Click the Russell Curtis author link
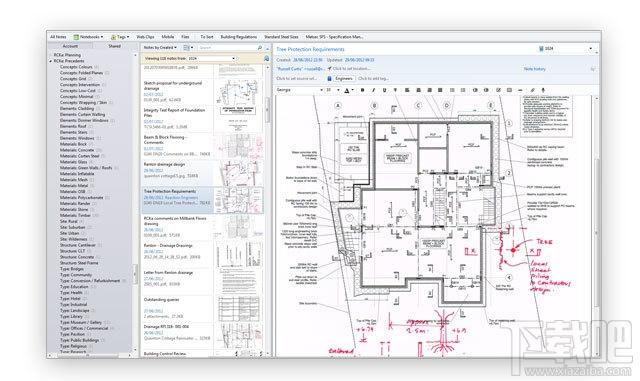This screenshot has width=640, height=381. 300,69
